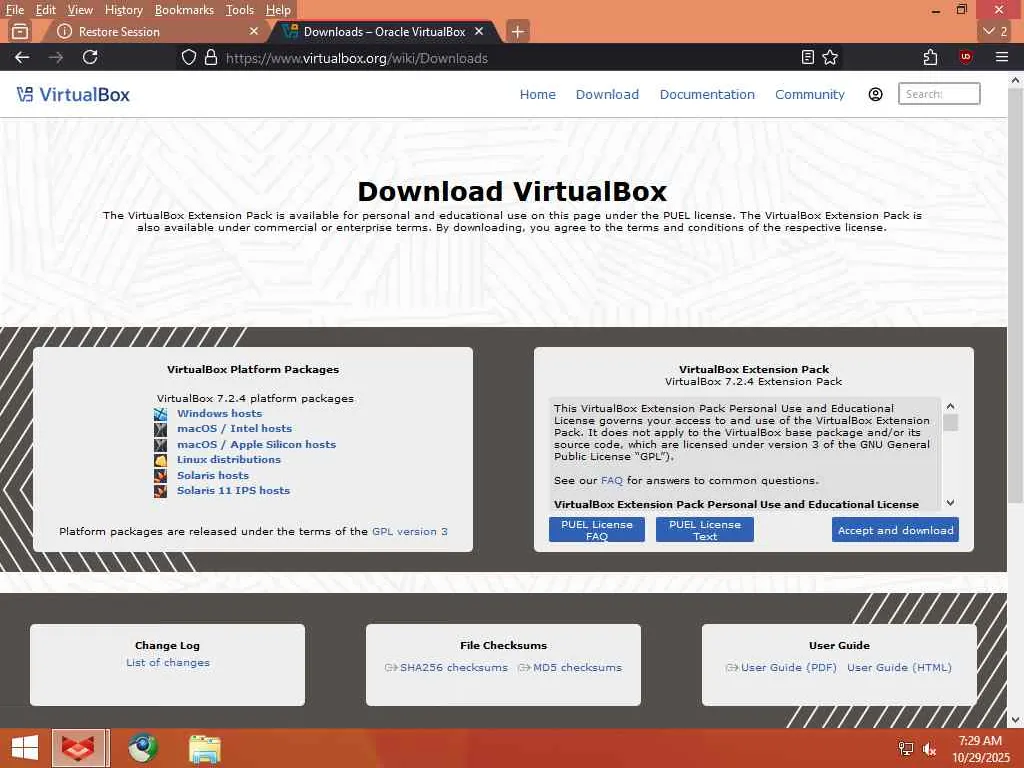The image size is (1024, 768).
Task: Open the browser hamburger menu
Action: (1002, 57)
